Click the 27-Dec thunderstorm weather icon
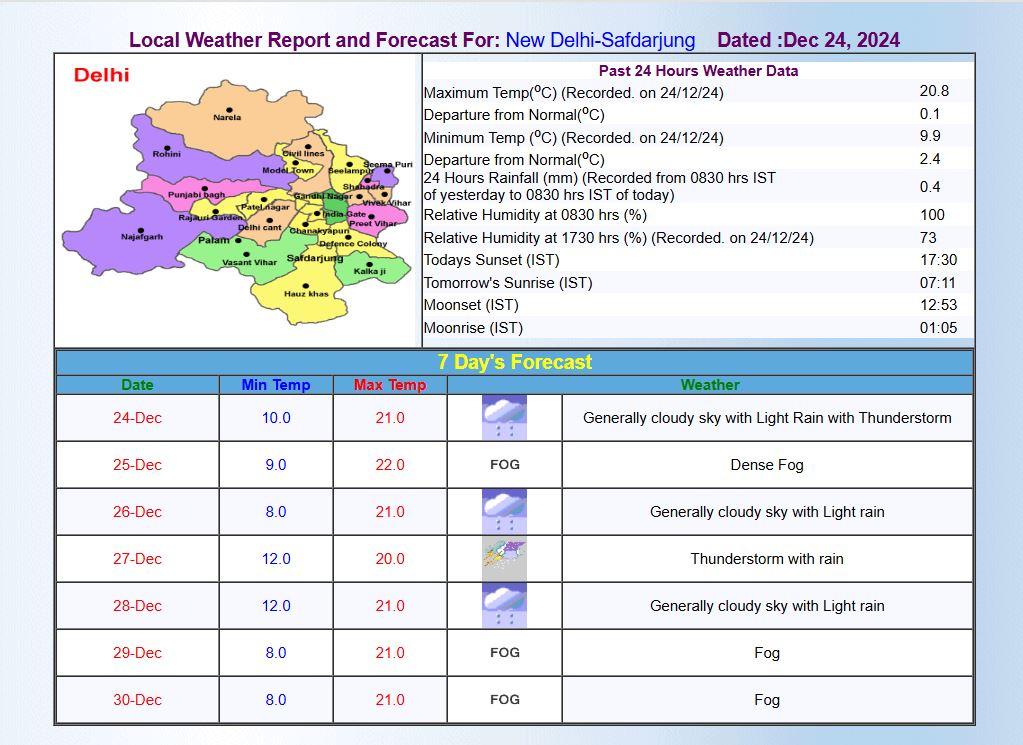The height and width of the screenshot is (745, 1023). [504, 558]
